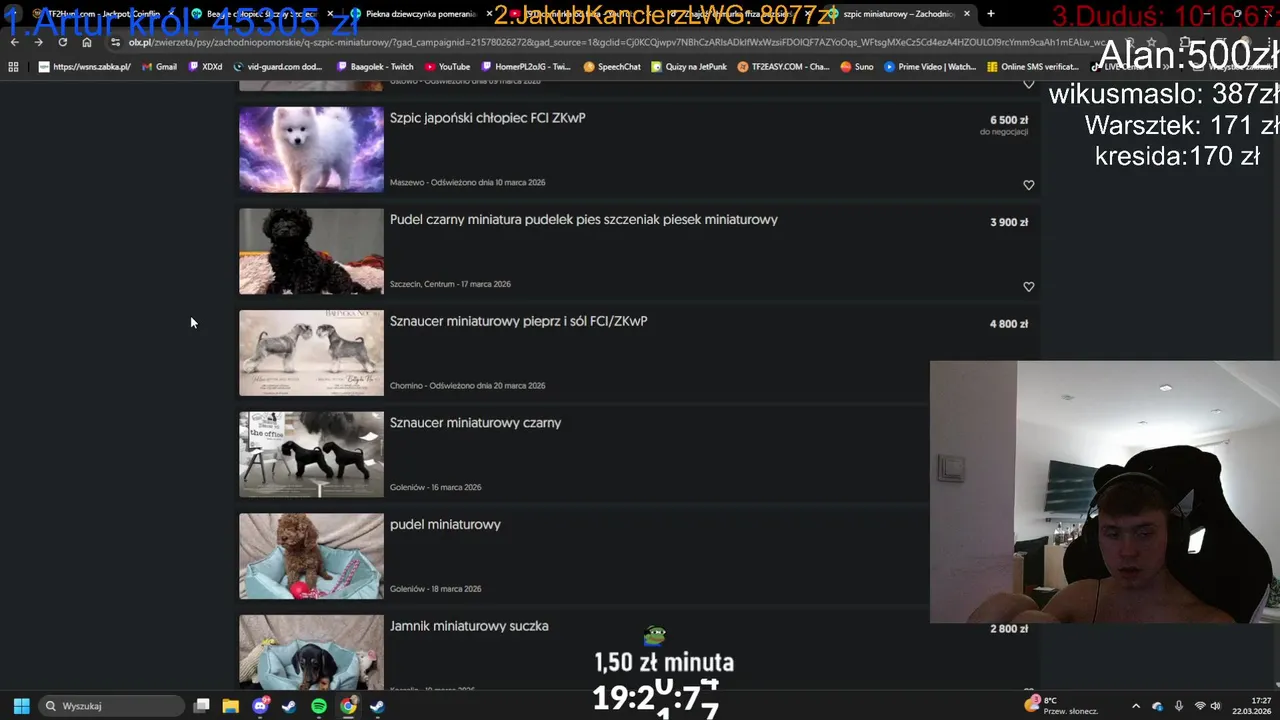Open the Online SMS verification bookmark
The image size is (1280, 720).
1033,67
